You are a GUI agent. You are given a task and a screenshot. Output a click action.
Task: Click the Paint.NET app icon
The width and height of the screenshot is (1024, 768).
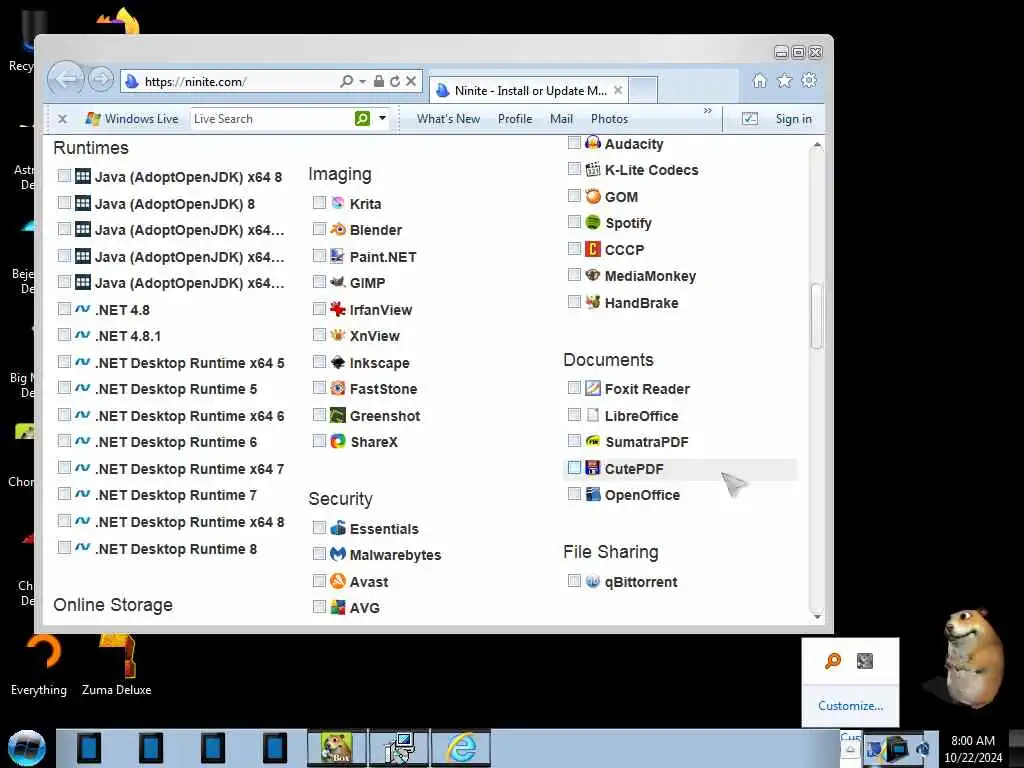338,256
